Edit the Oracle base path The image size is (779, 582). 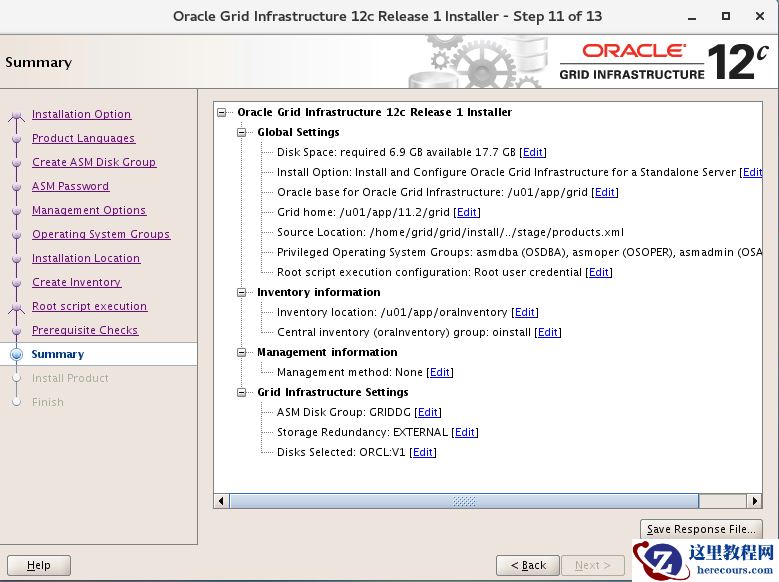[605, 192]
